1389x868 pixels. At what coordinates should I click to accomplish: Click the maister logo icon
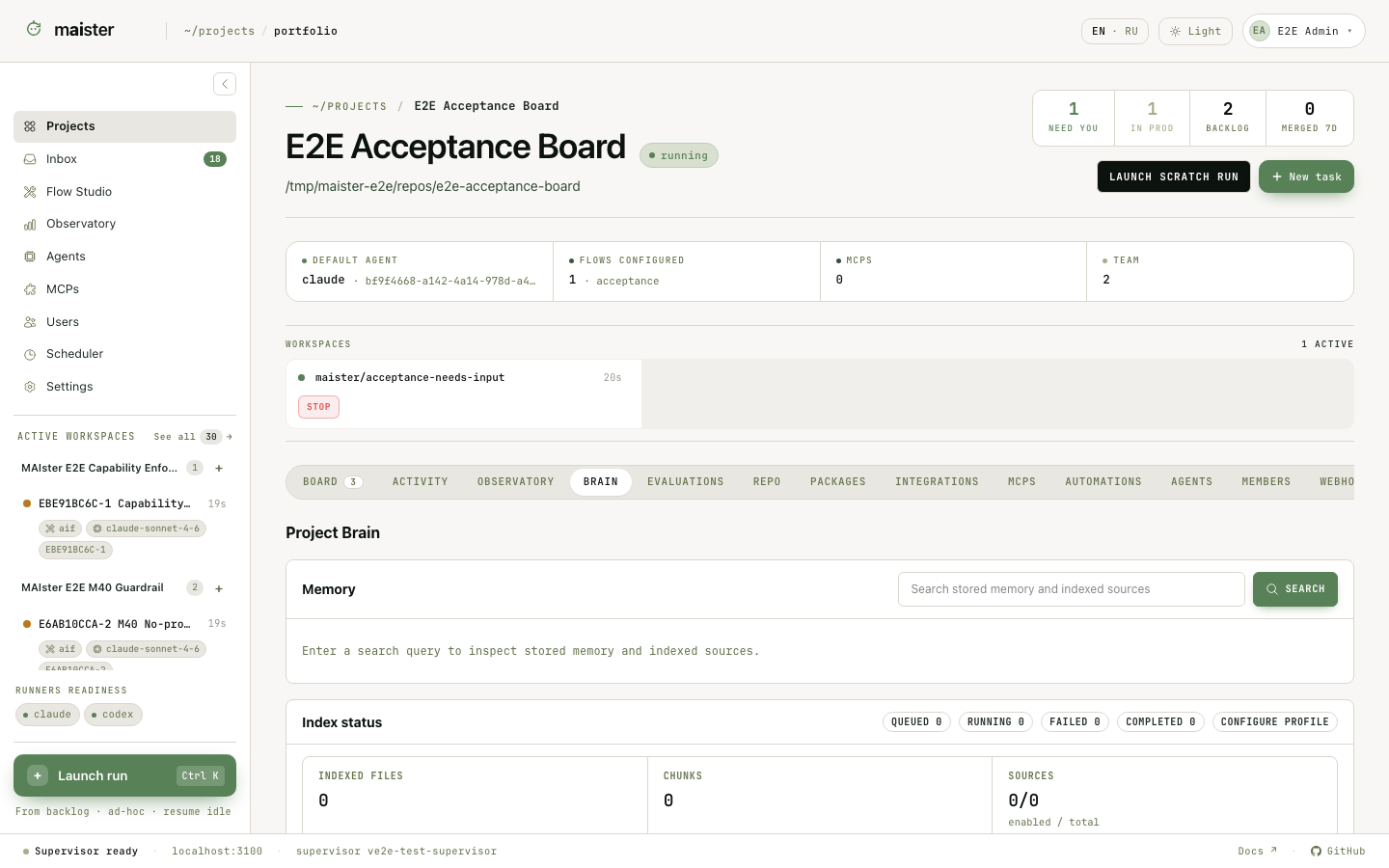coord(34,29)
